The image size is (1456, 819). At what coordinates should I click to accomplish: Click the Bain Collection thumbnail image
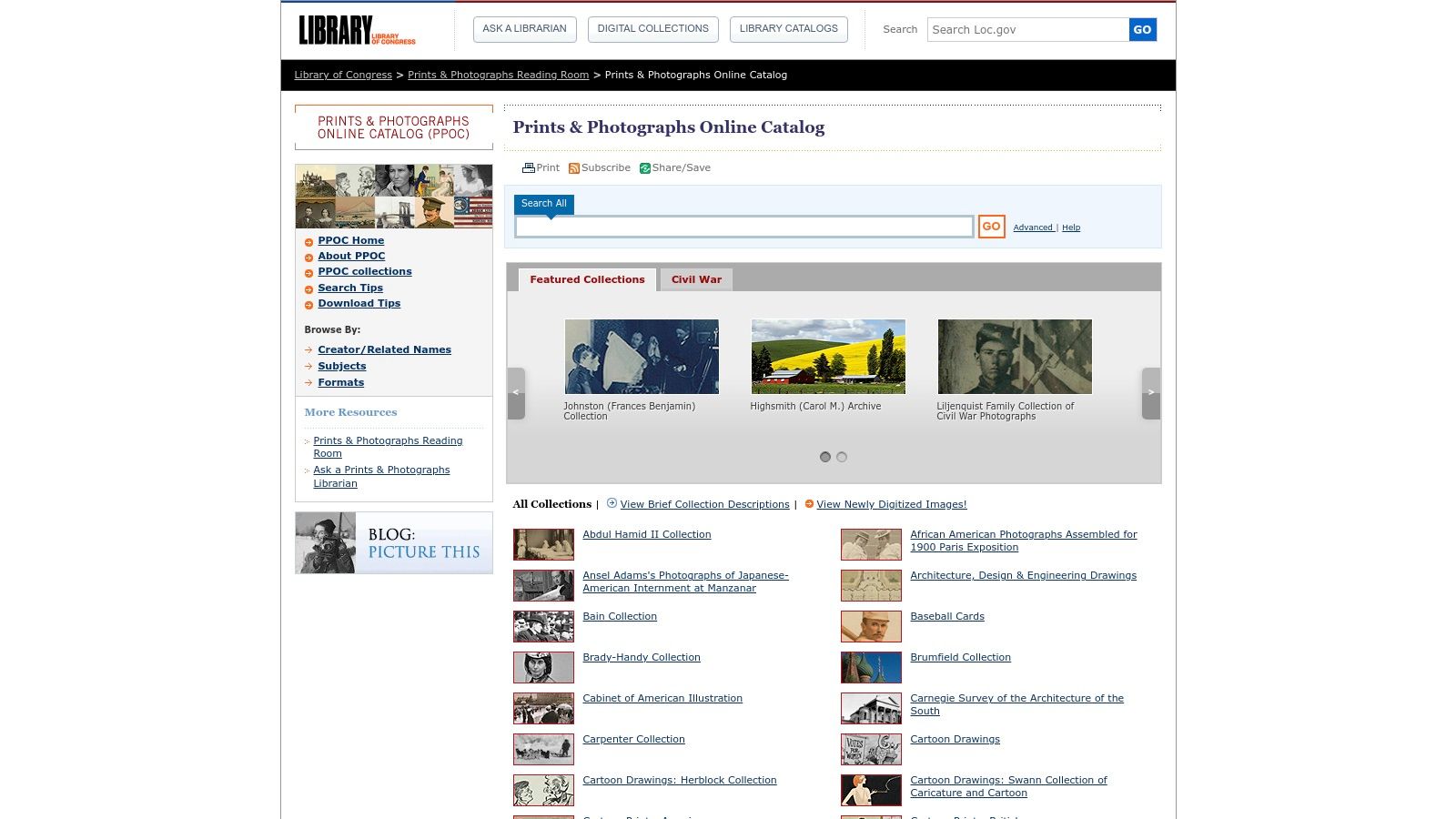coord(543,626)
